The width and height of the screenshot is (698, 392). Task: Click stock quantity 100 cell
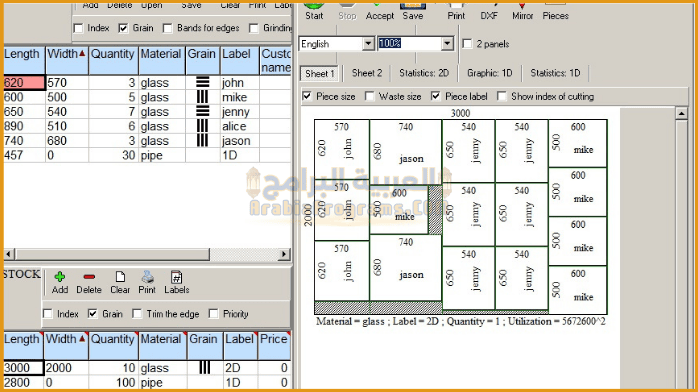(113, 382)
